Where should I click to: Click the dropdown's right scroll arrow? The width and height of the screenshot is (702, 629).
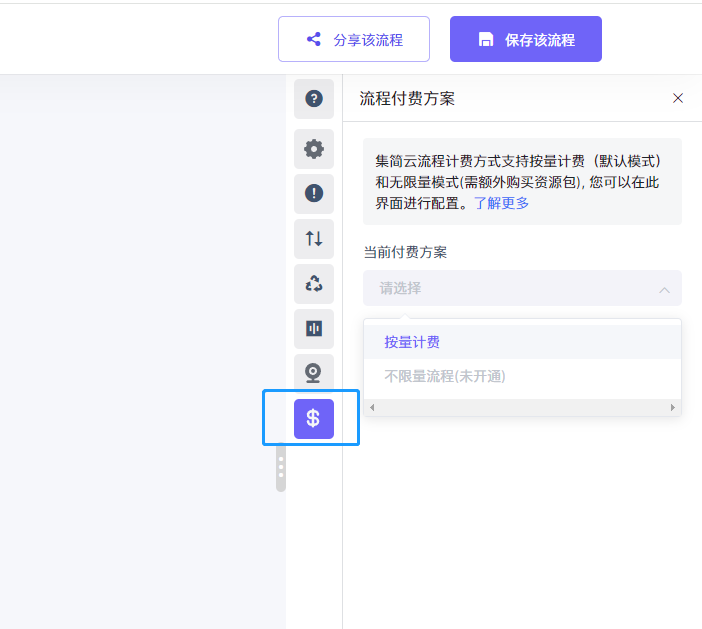pos(672,407)
